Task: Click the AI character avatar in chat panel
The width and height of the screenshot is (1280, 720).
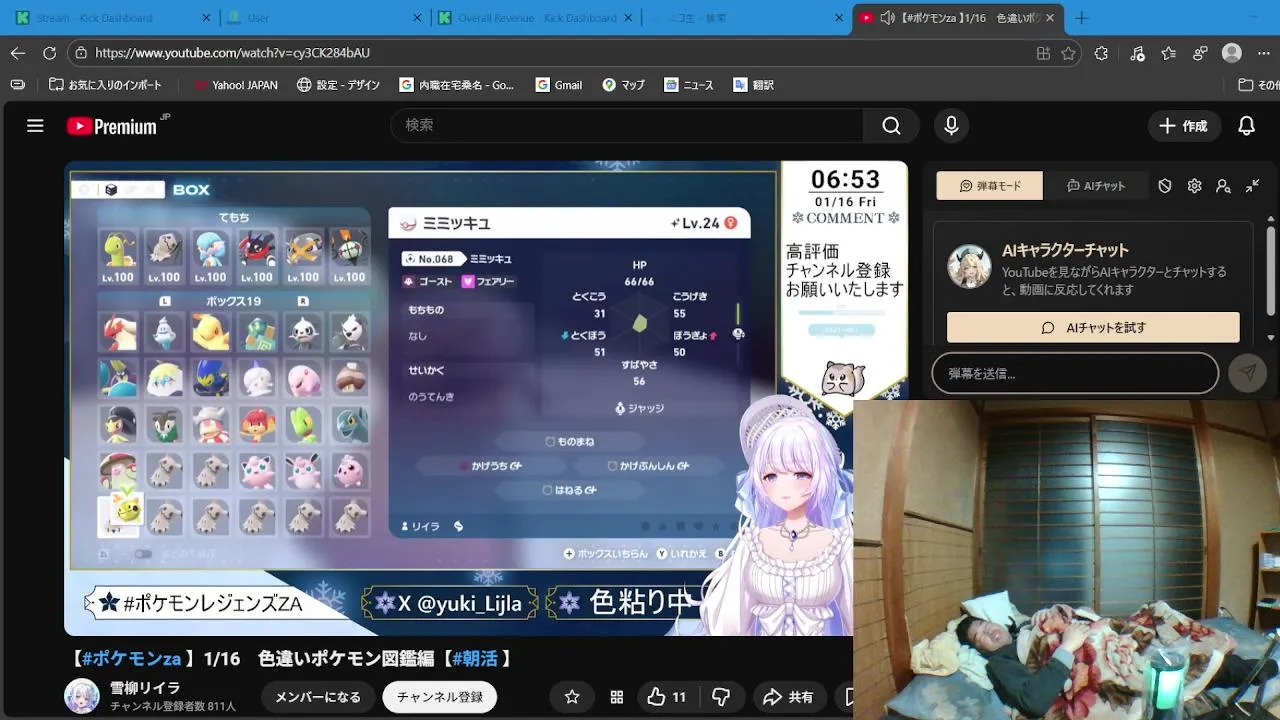Action: (969, 267)
